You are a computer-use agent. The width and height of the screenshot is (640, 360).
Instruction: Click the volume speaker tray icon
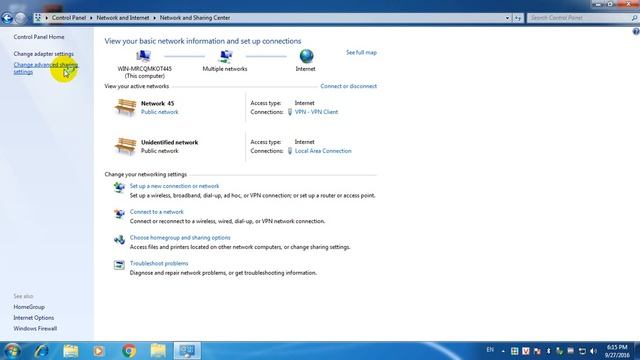click(593, 351)
